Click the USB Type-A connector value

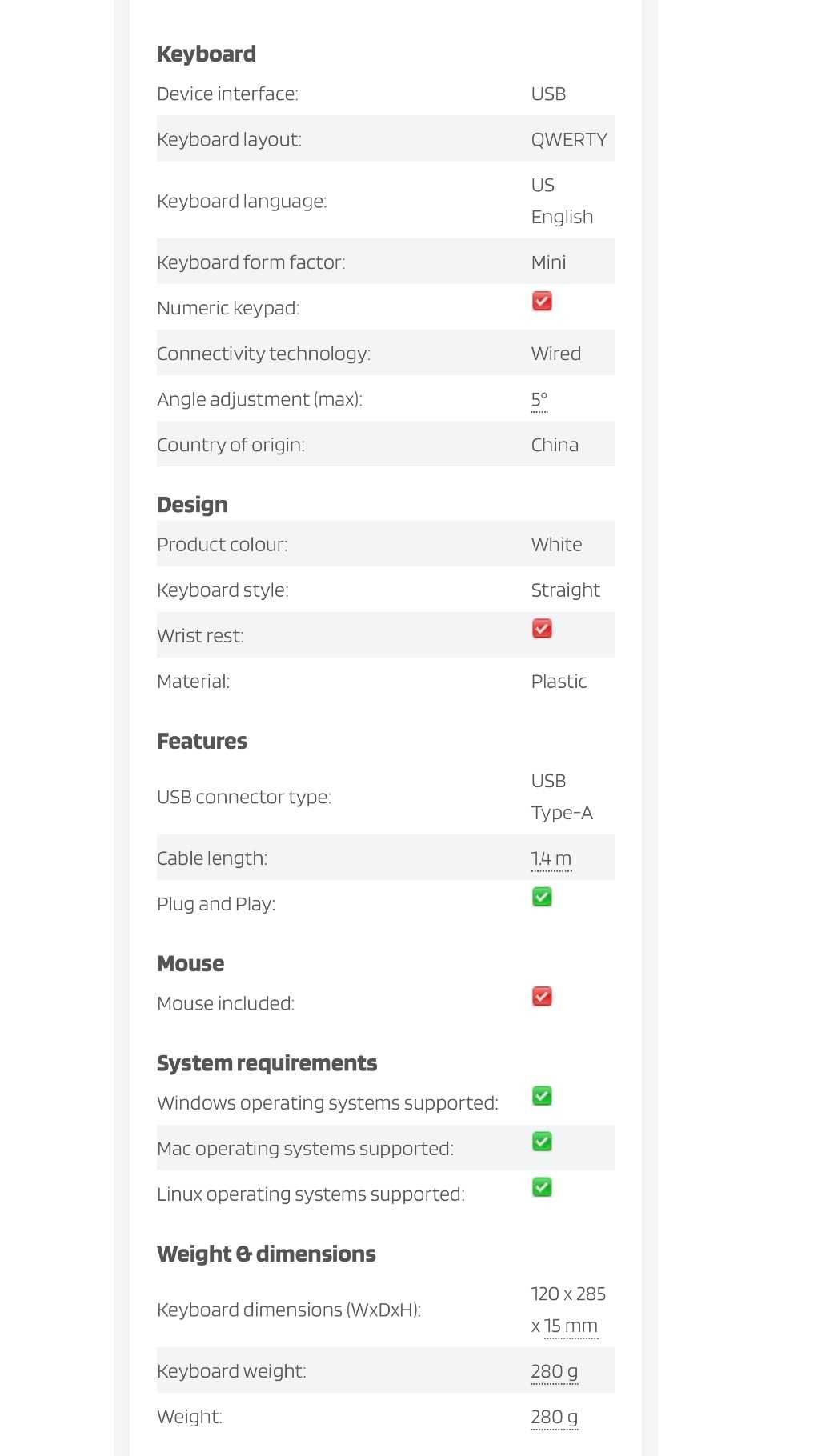(562, 797)
